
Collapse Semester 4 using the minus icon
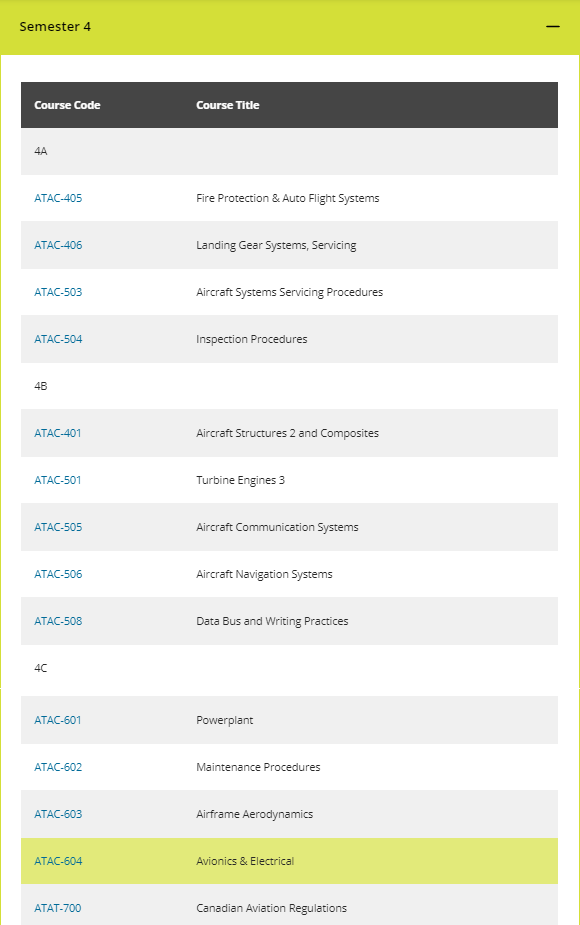[x=552, y=27]
